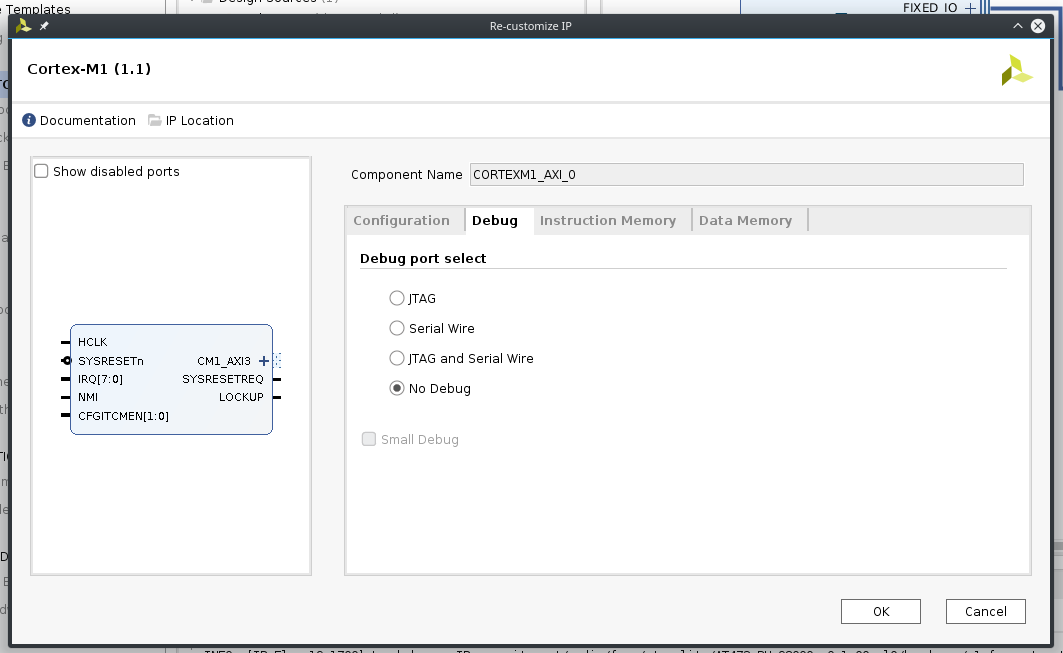Viewport: 1063px width, 653px height.
Task: Click the Vivado logo in title bar
Action: click(x=23, y=26)
